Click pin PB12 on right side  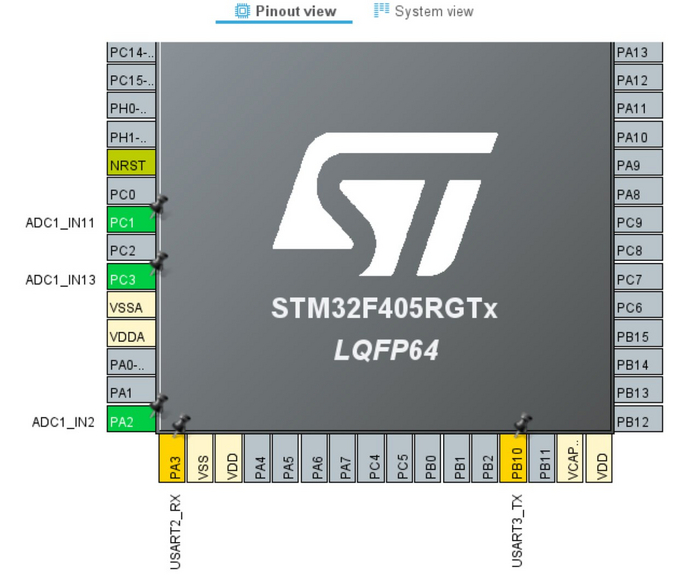638,421
